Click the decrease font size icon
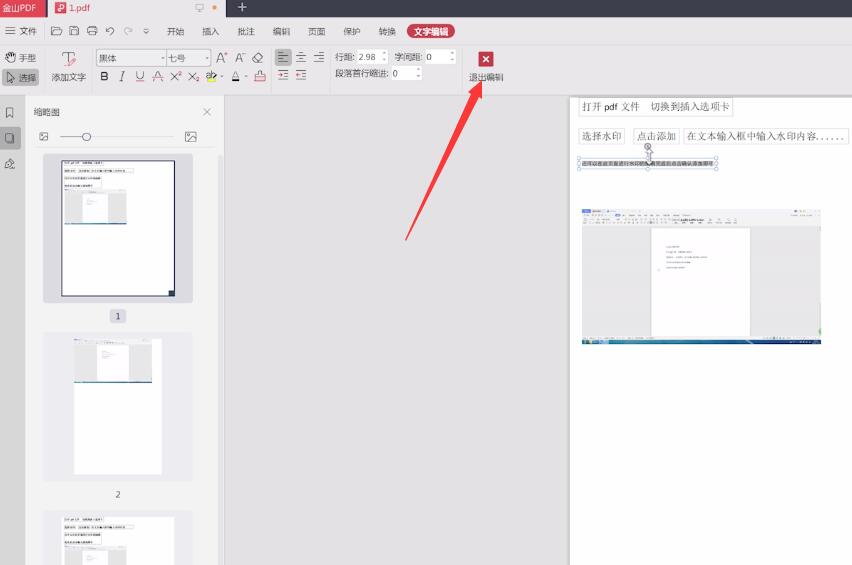852x565 pixels. (x=240, y=58)
